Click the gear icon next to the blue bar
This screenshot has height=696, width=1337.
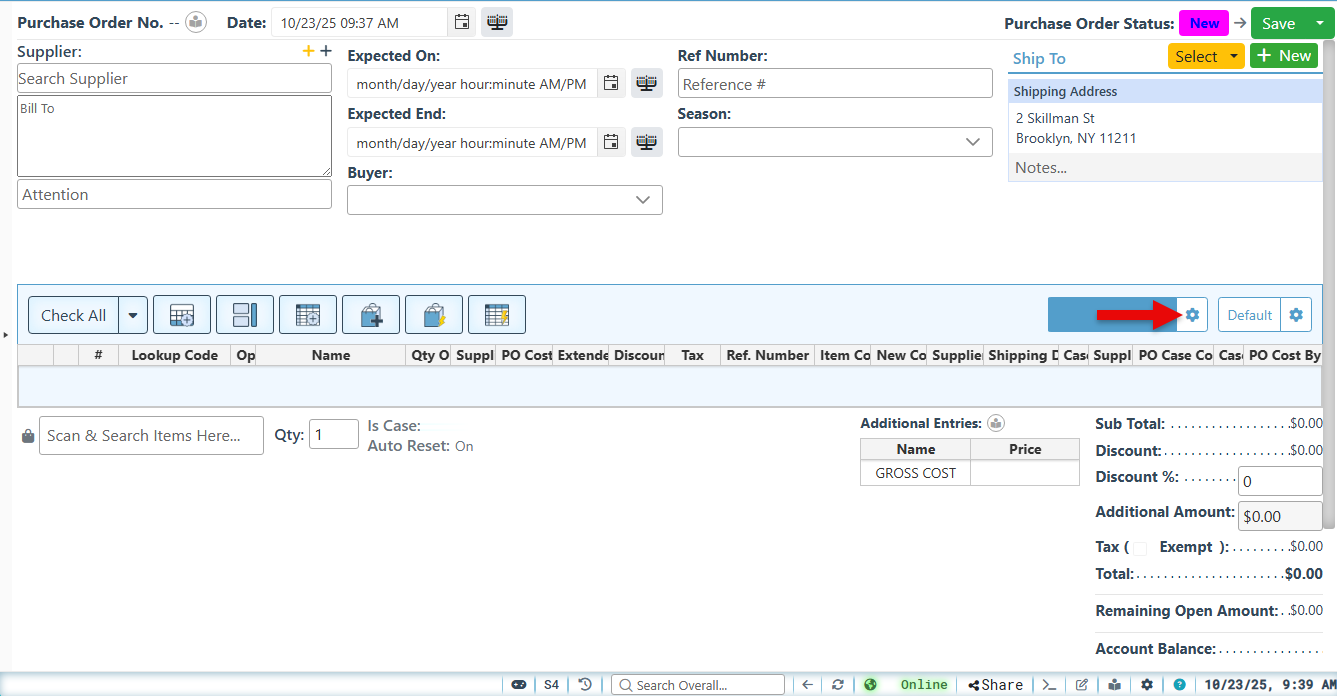tap(1192, 315)
